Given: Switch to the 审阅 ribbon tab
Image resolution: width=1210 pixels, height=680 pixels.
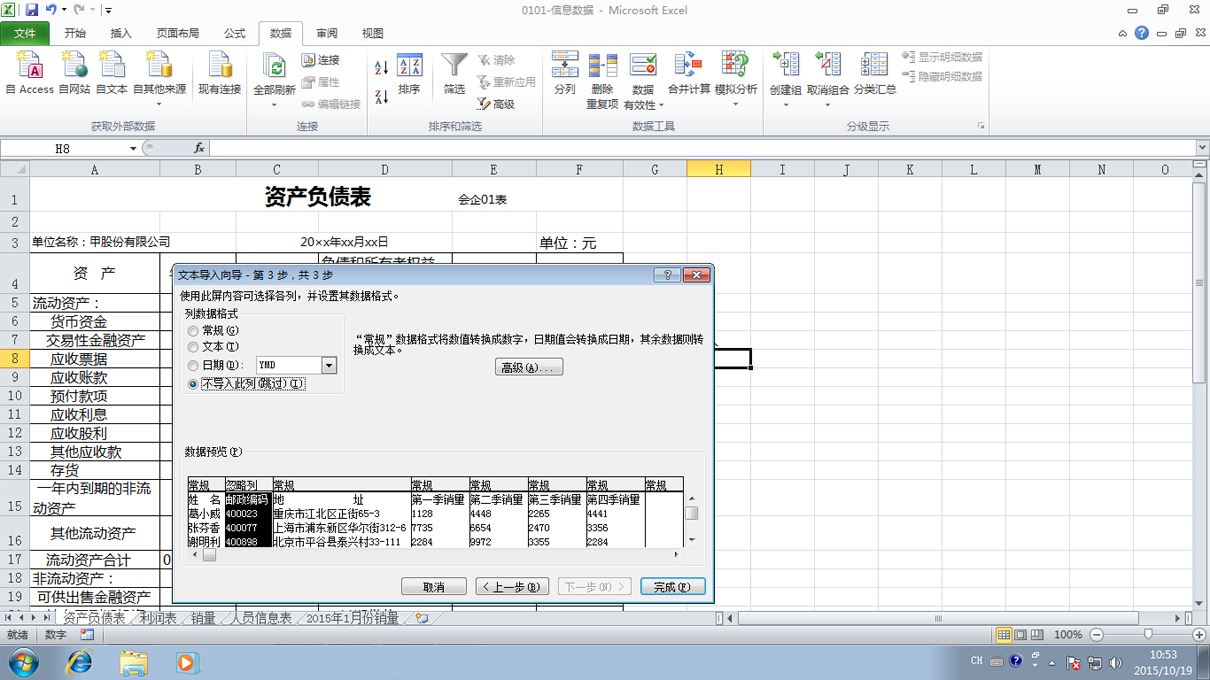Looking at the screenshot, I should click(x=327, y=33).
